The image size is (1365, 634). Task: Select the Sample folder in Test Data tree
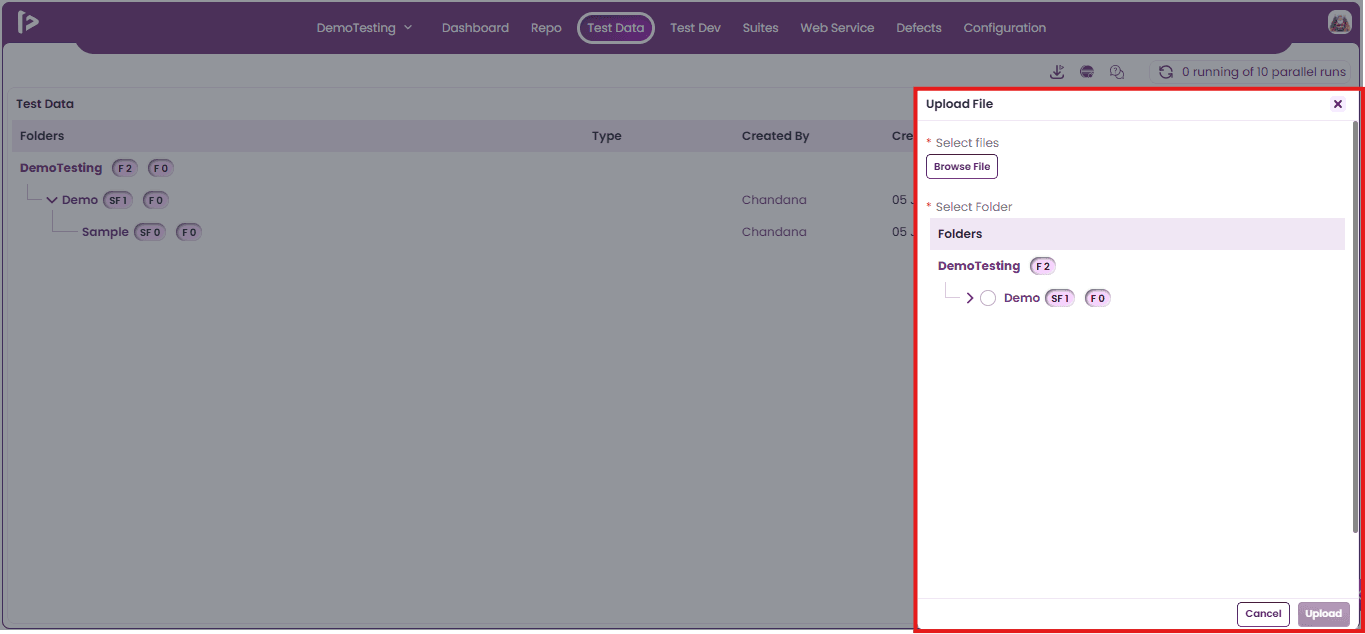[x=105, y=232]
